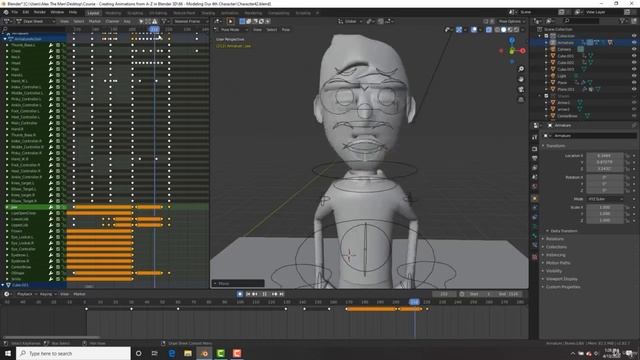Viewport: 640px width, 360px height.
Task: Uncheck the Collection exclude checkbox in outliner
Action: click(546, 36)
